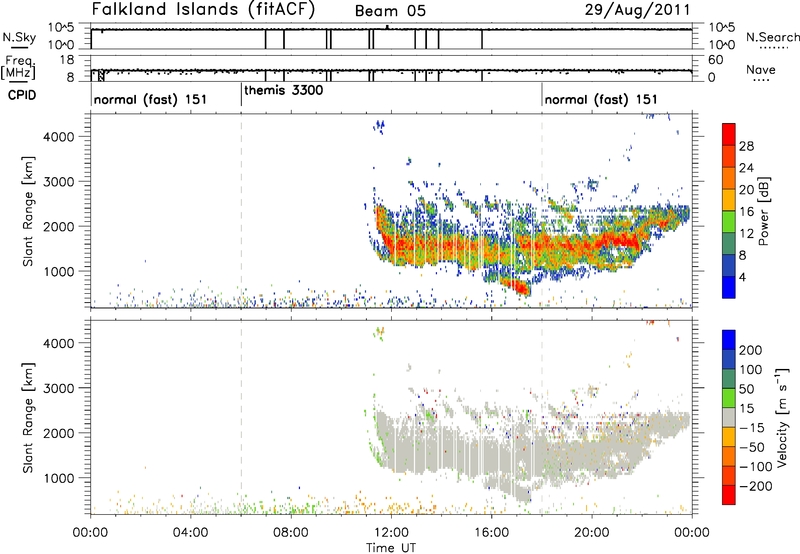
Task: Click red low-range echo patch near 17:00 in power panel
Action: (x=516, y=286)
